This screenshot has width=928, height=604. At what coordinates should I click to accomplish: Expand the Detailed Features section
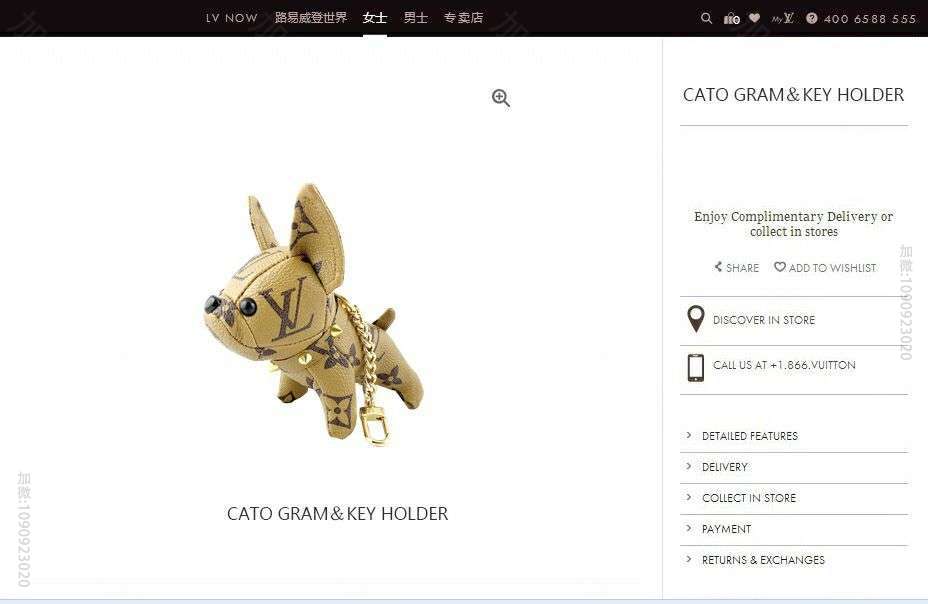tap(794, 436)
